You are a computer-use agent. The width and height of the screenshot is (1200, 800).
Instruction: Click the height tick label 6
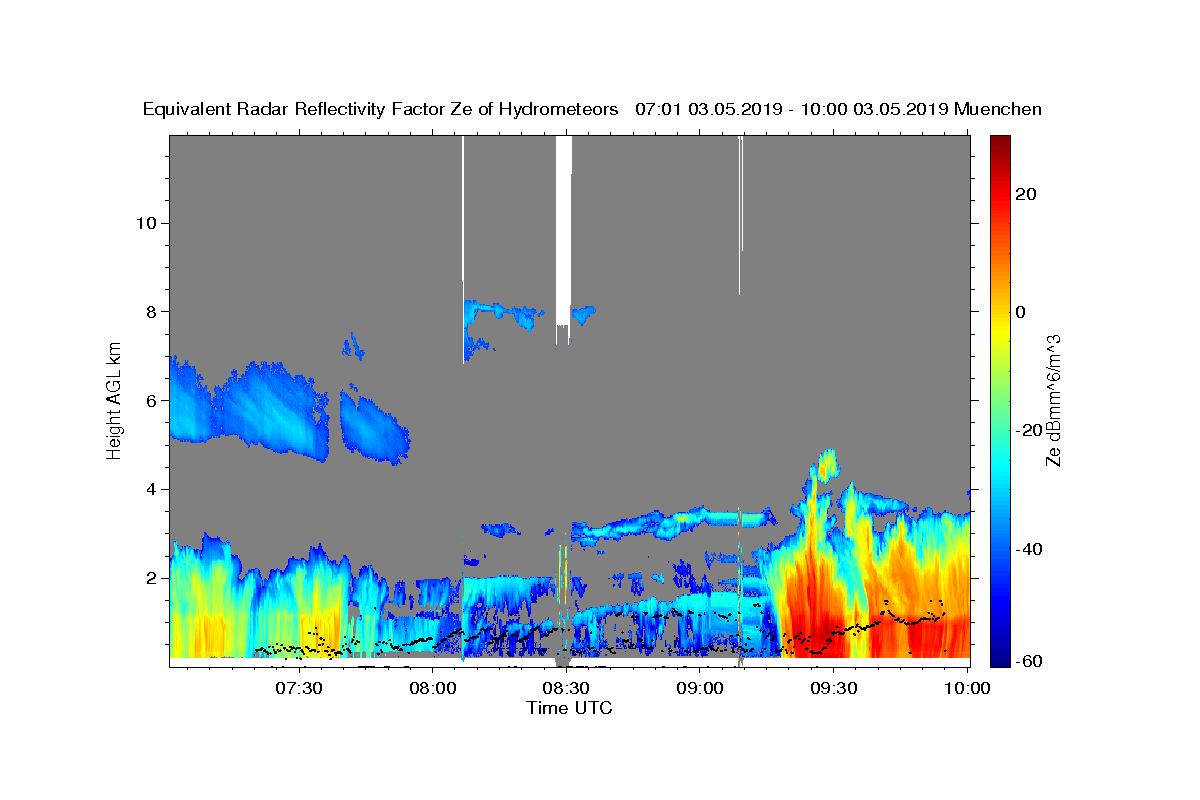pos(150,400)
